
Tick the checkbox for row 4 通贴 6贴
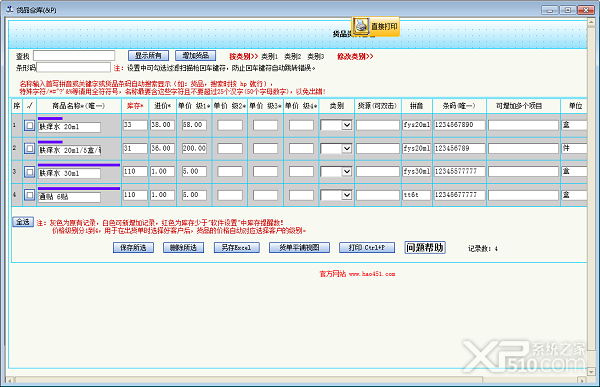coord(29,195)
